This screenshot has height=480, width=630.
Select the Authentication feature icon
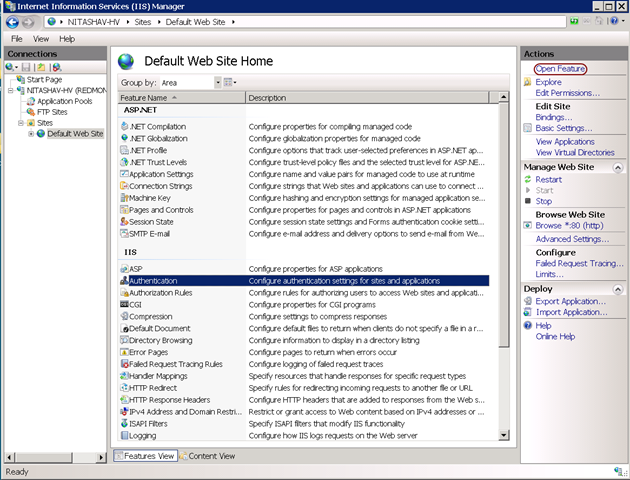[125, 280]
